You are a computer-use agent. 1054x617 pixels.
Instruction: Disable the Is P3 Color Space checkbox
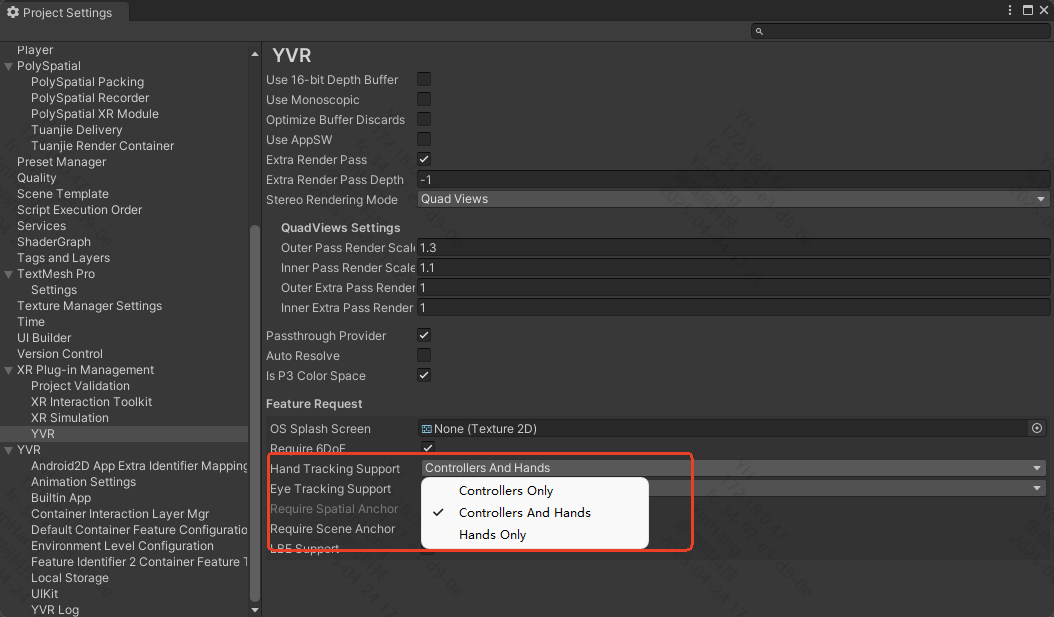[424, 376]
